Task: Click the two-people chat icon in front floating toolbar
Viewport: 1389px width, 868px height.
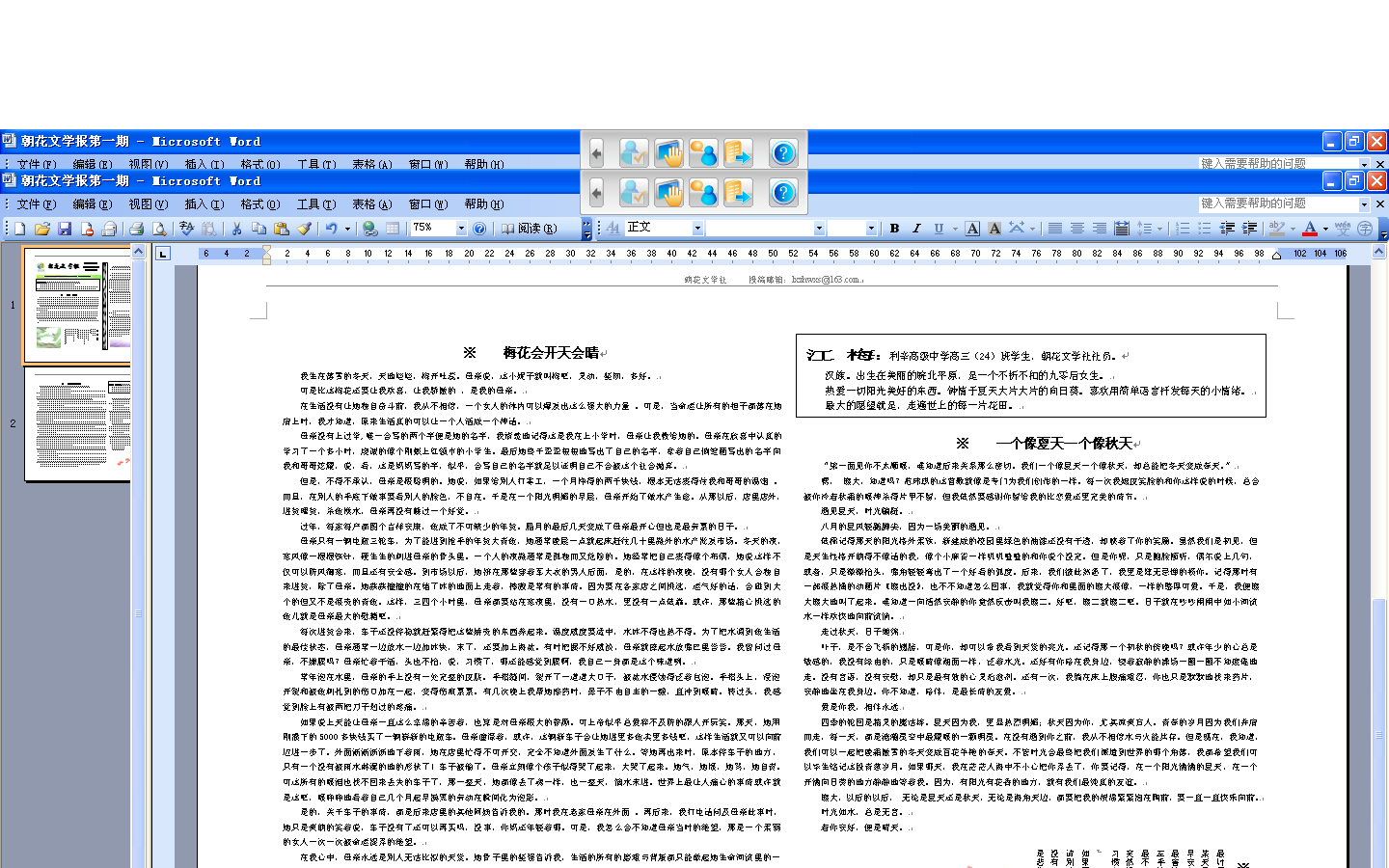Action: coord(703,192)
